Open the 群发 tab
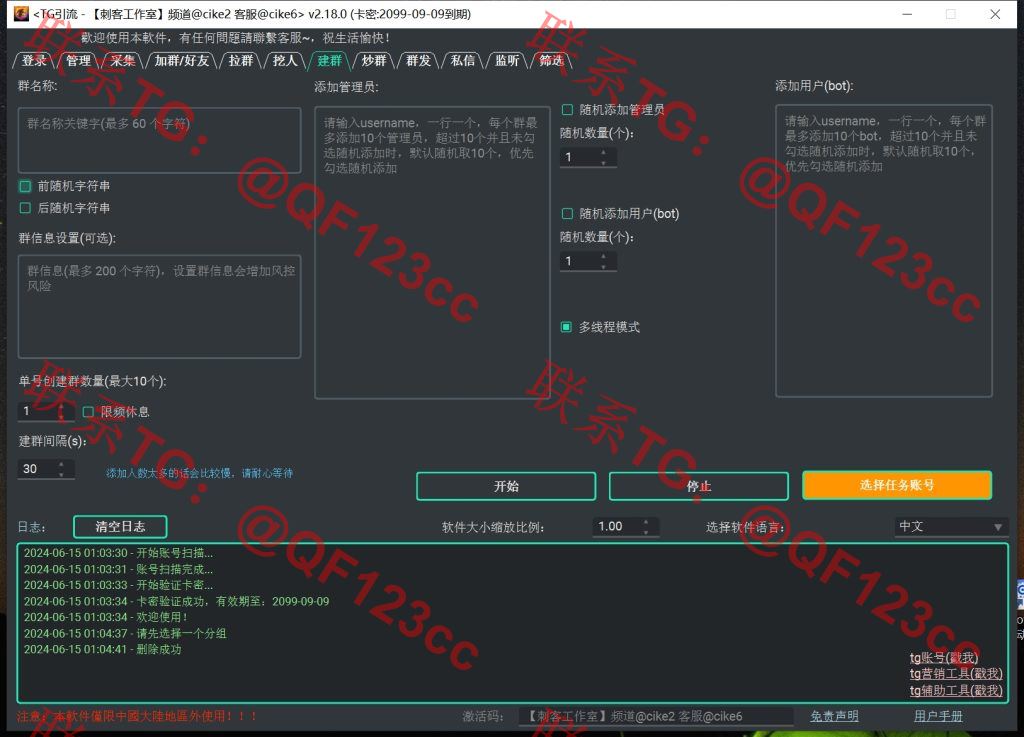 tap(418, 61)
